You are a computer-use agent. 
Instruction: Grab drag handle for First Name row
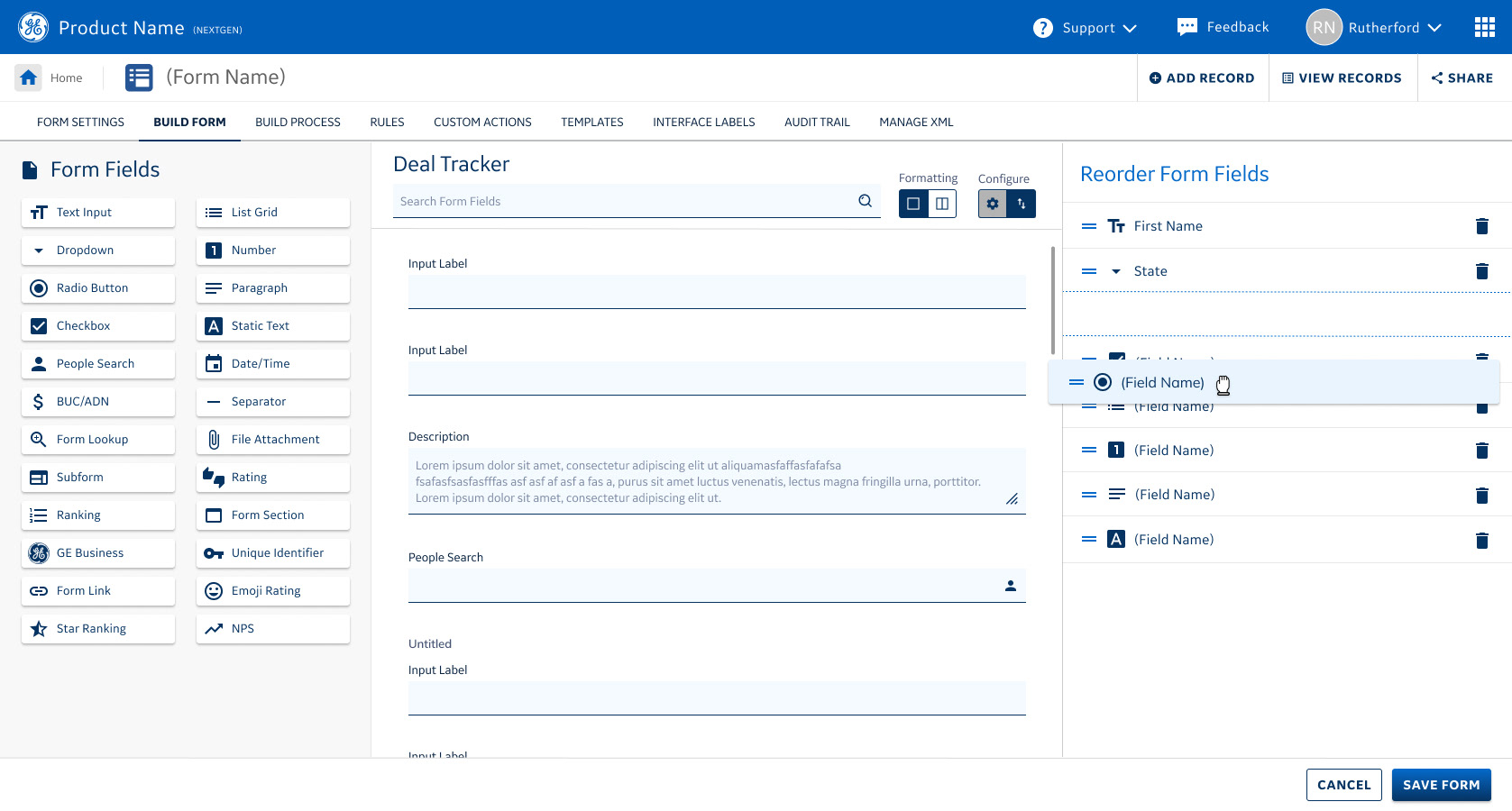point(1089,226)
